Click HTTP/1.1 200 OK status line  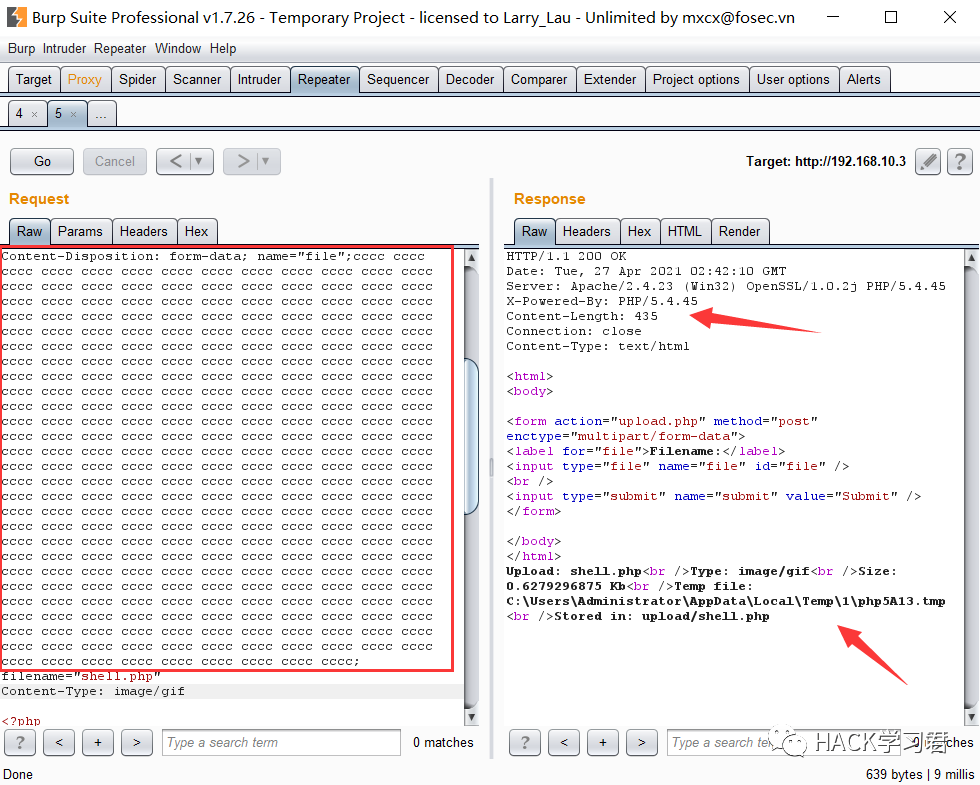pos(566,256)
